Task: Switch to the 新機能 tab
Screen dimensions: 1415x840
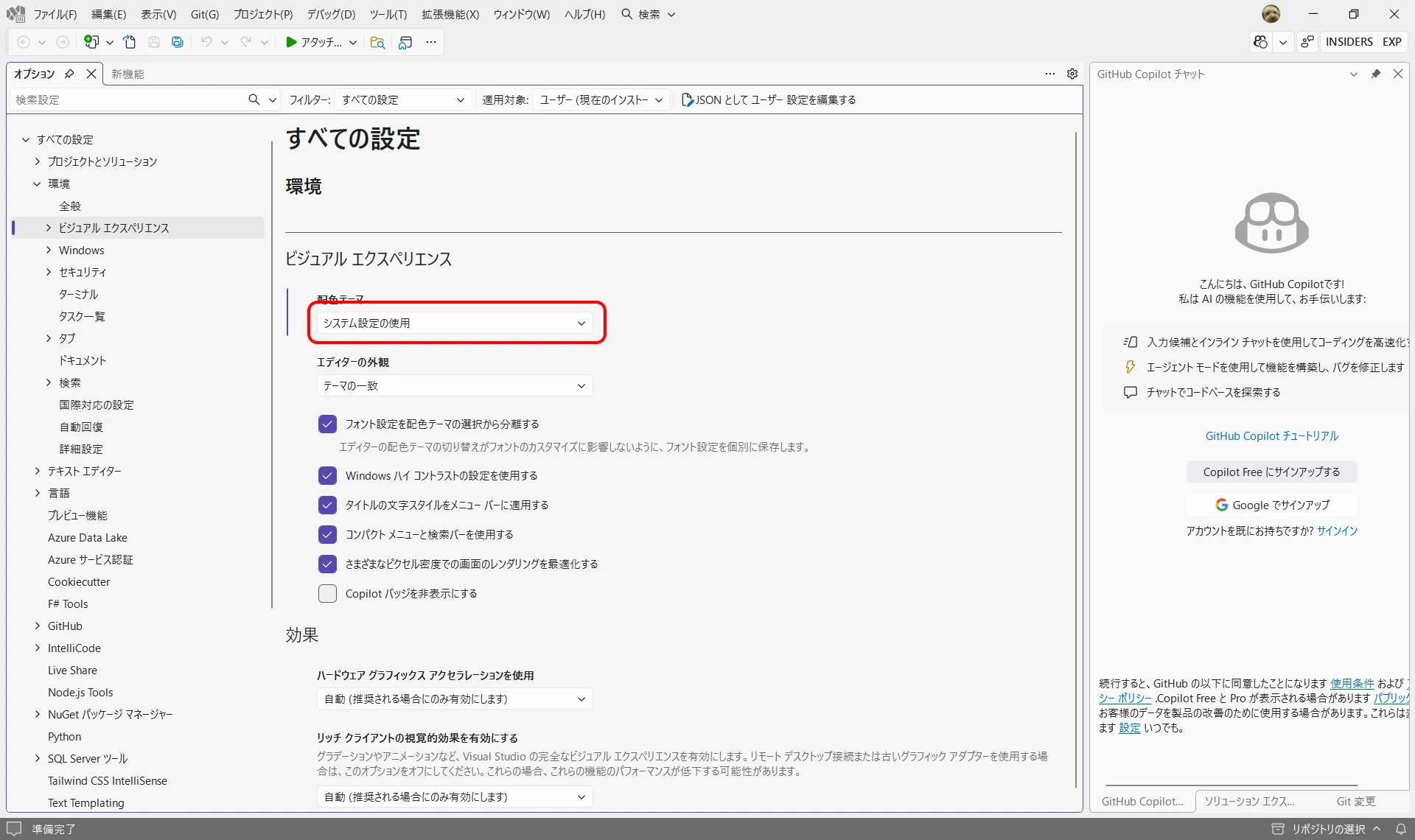Action: pos(127,74)
